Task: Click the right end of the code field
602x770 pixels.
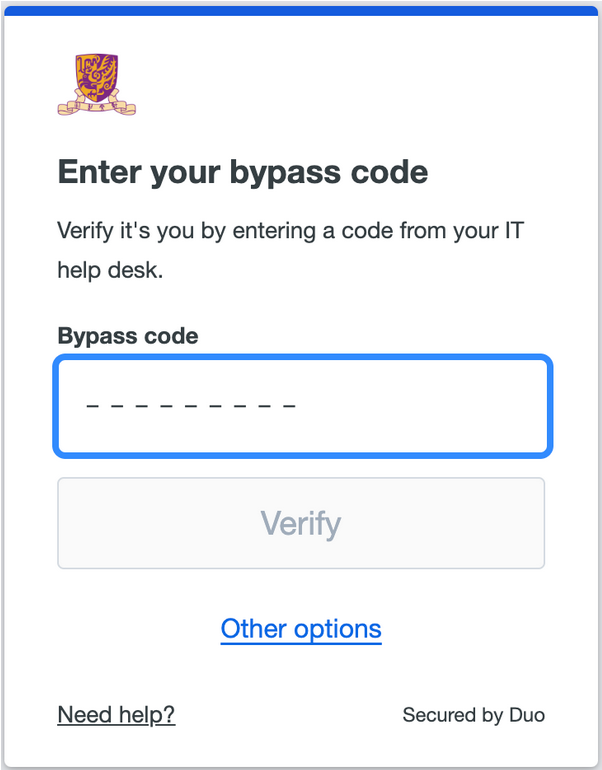Action: click(x=520, y=406)
